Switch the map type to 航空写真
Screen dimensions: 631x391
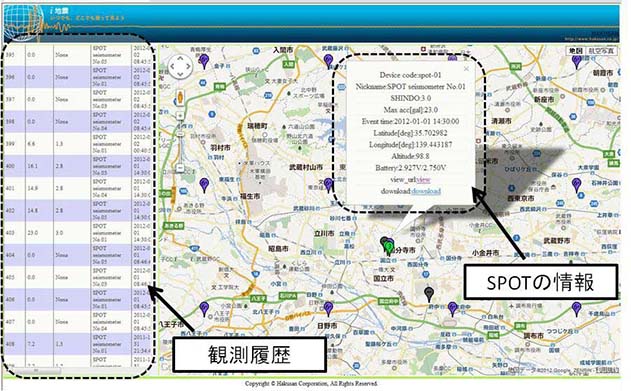(601, 51)
